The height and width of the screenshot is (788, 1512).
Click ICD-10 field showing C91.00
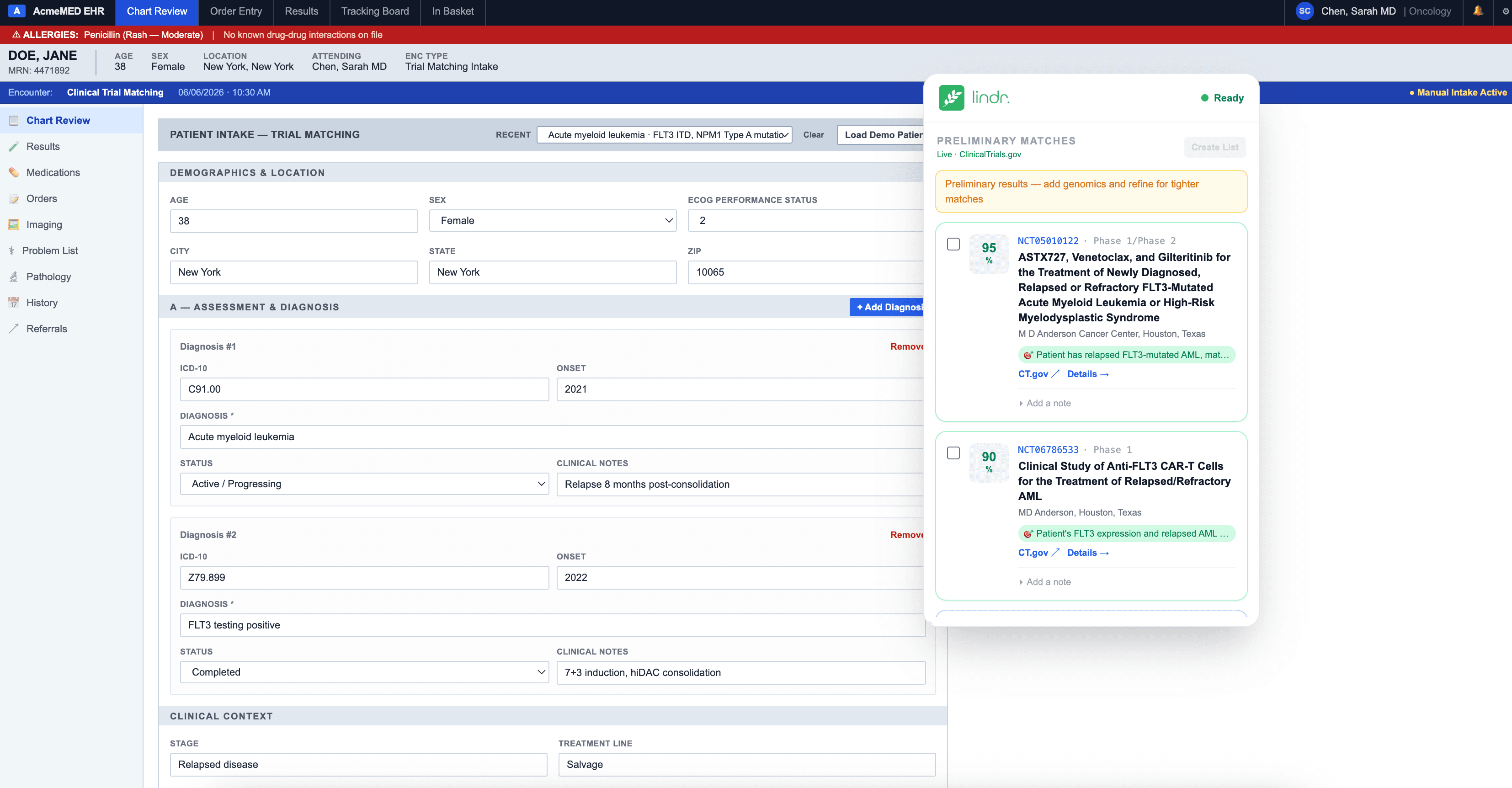pos(364,389)
